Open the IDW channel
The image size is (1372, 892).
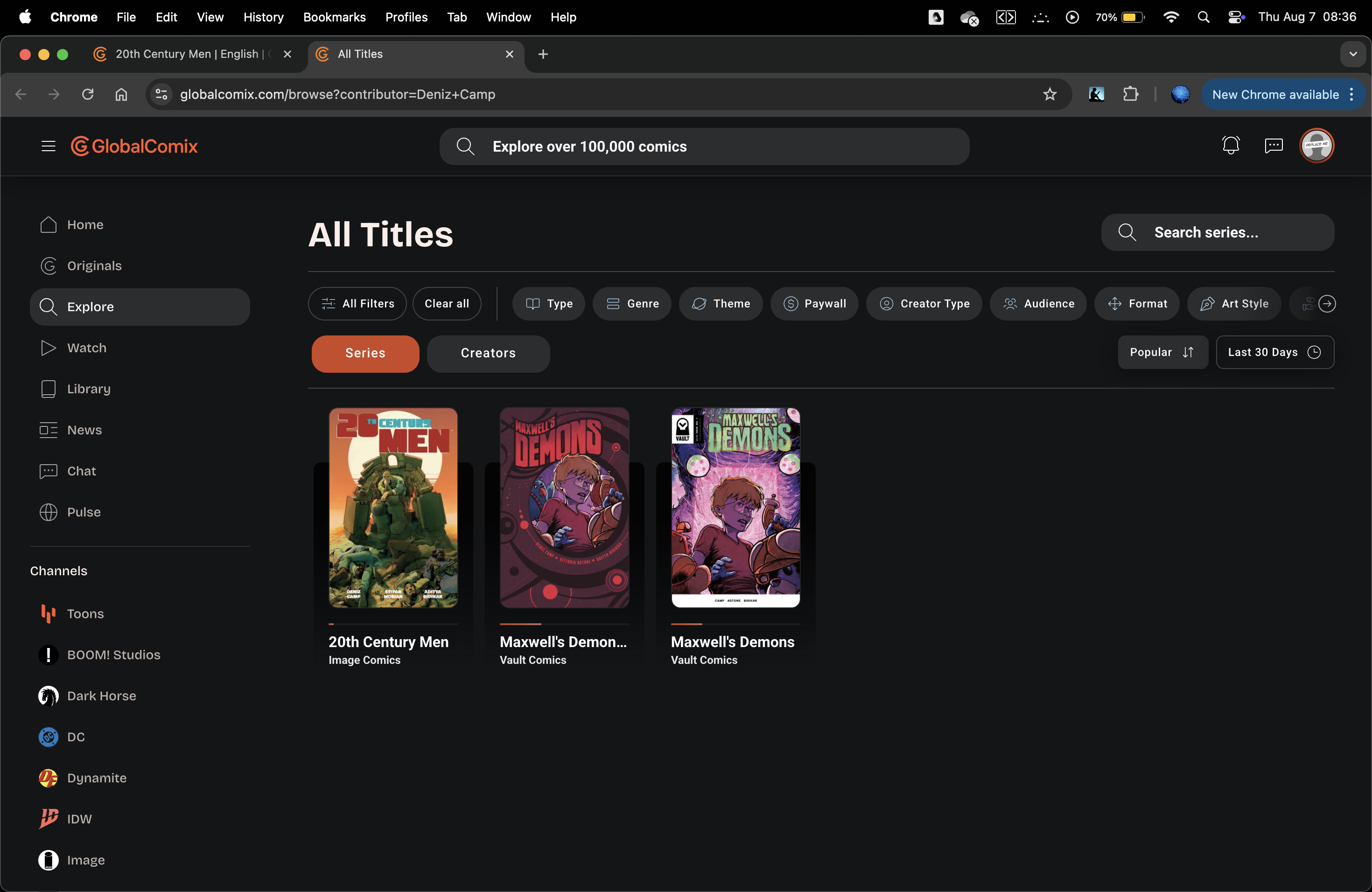pyautogui.click(x=140, y=819)
